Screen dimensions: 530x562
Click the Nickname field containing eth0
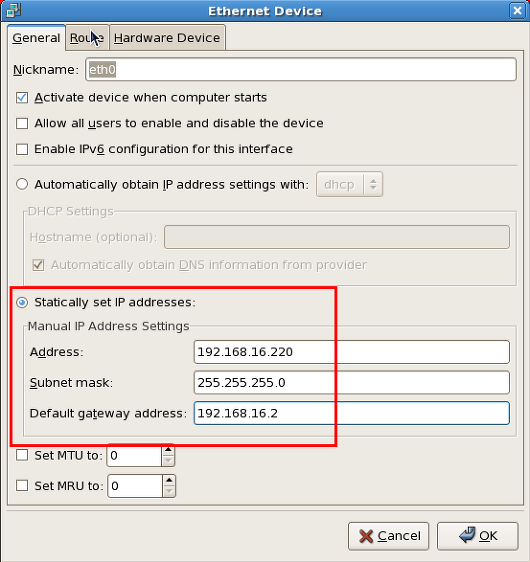[x=301, y=69]
